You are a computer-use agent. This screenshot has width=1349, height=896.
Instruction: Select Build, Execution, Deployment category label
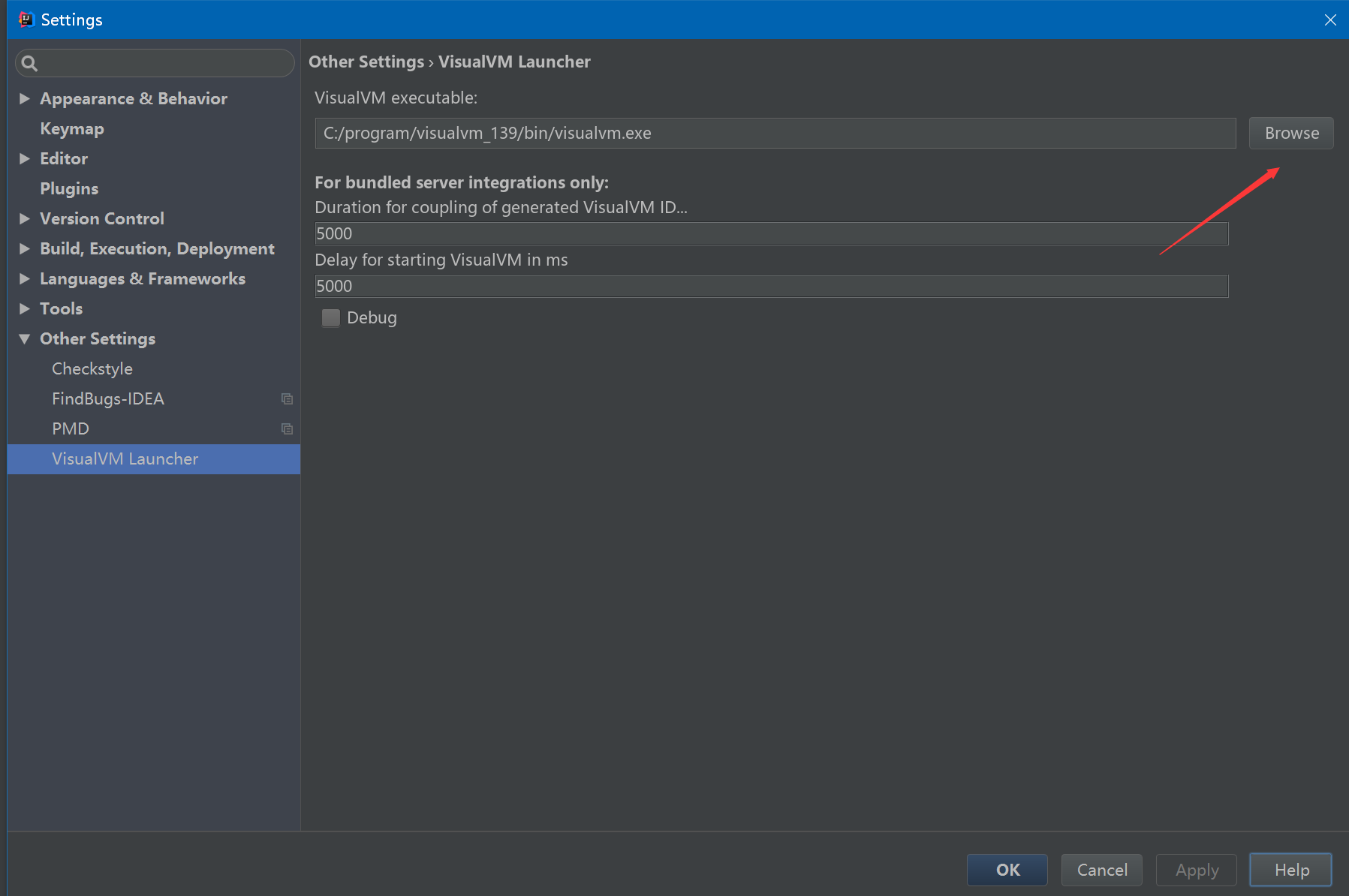click(x=158, y=248)
